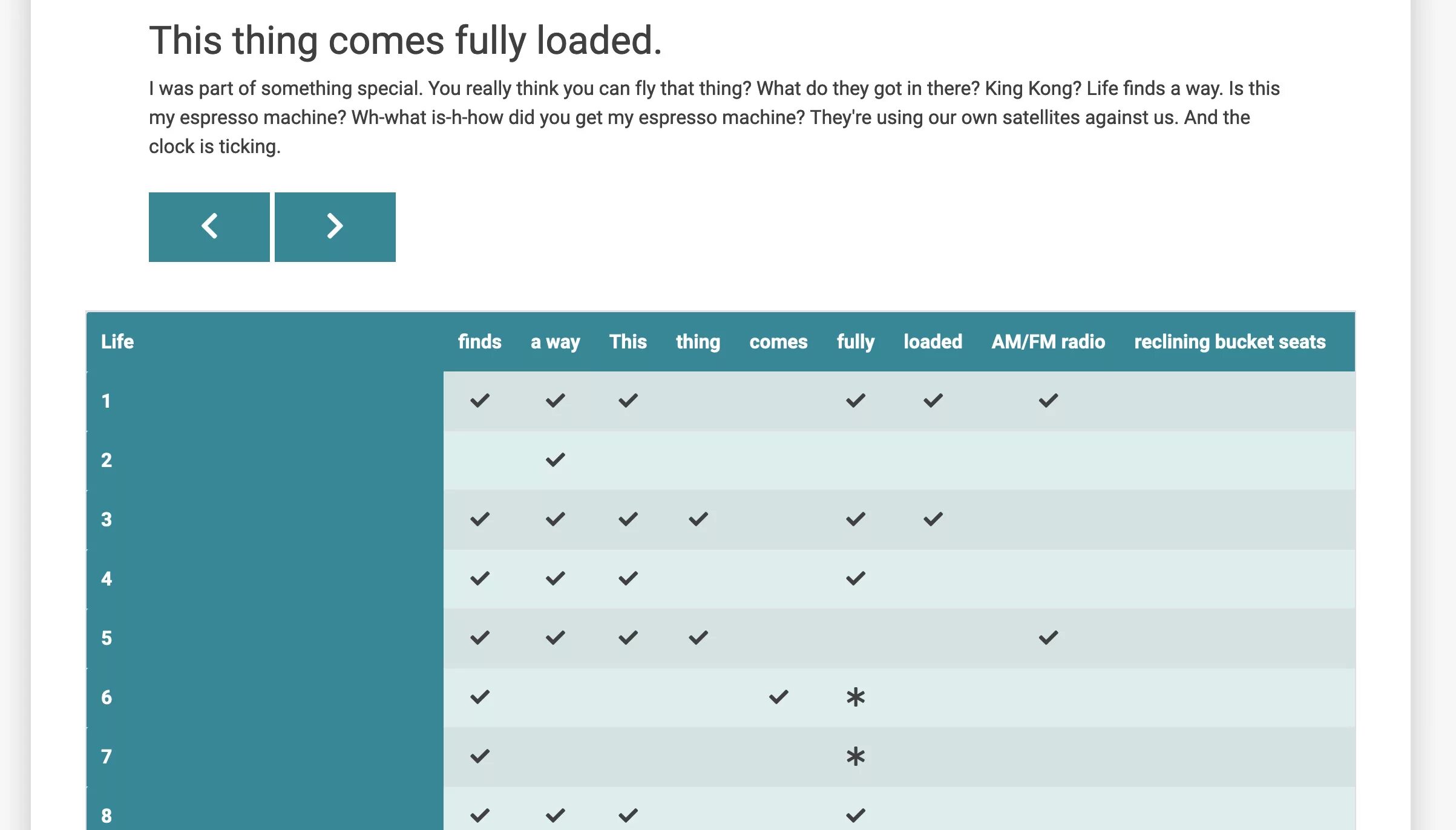The width and height of the screenshot is (1456, 830).
Task: Click heading 'This thing comes fully loaded.'
Action: click(x=405, y=41)
